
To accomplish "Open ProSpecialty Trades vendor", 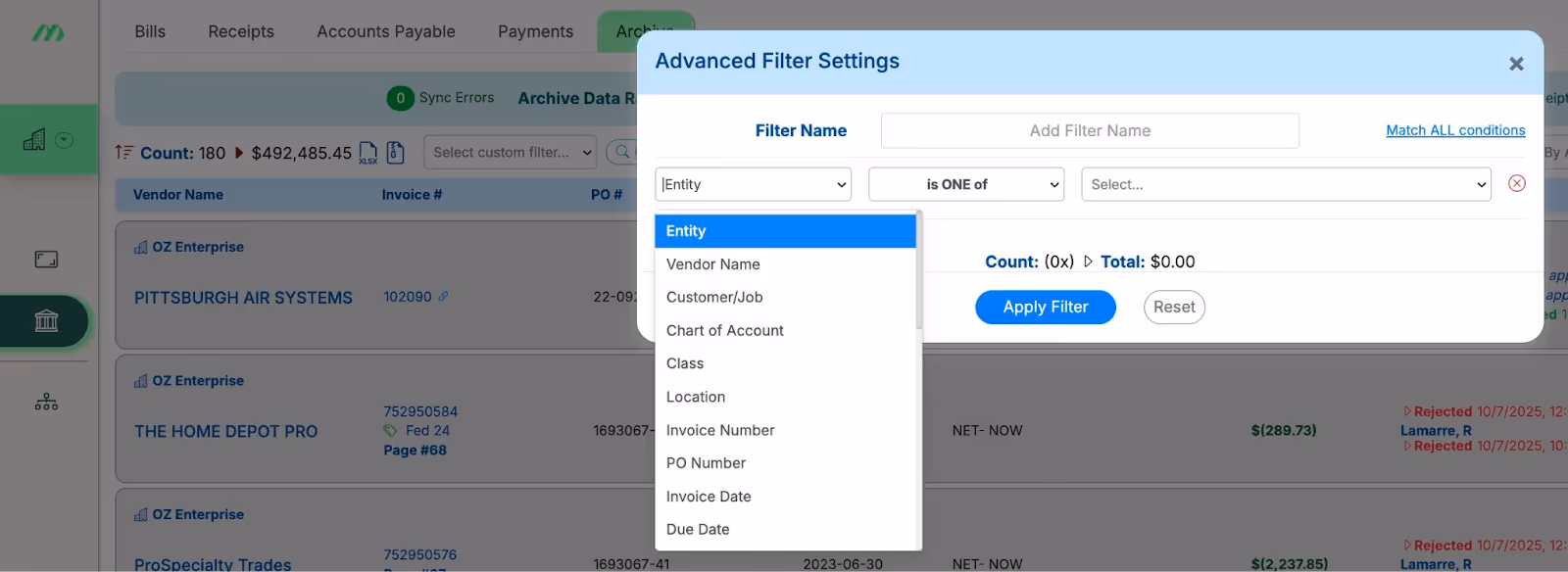I will coord(213,564).
